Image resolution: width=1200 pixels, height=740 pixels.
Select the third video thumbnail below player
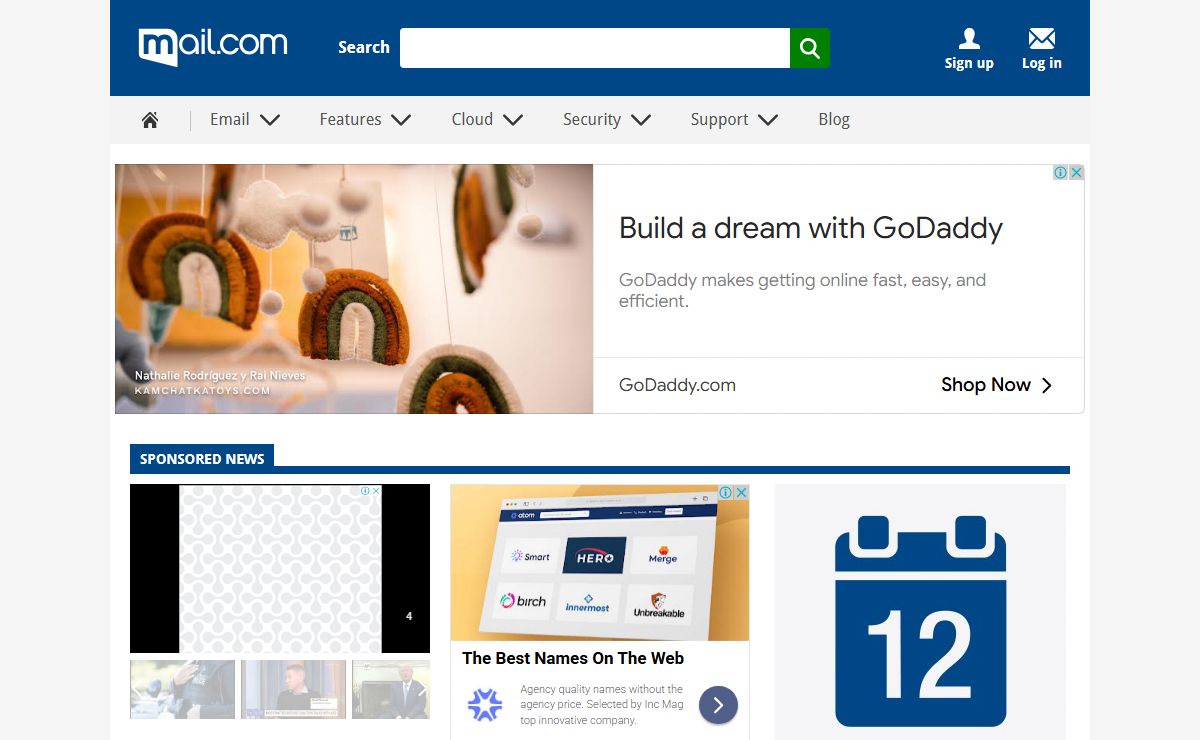tap(391, 689)
